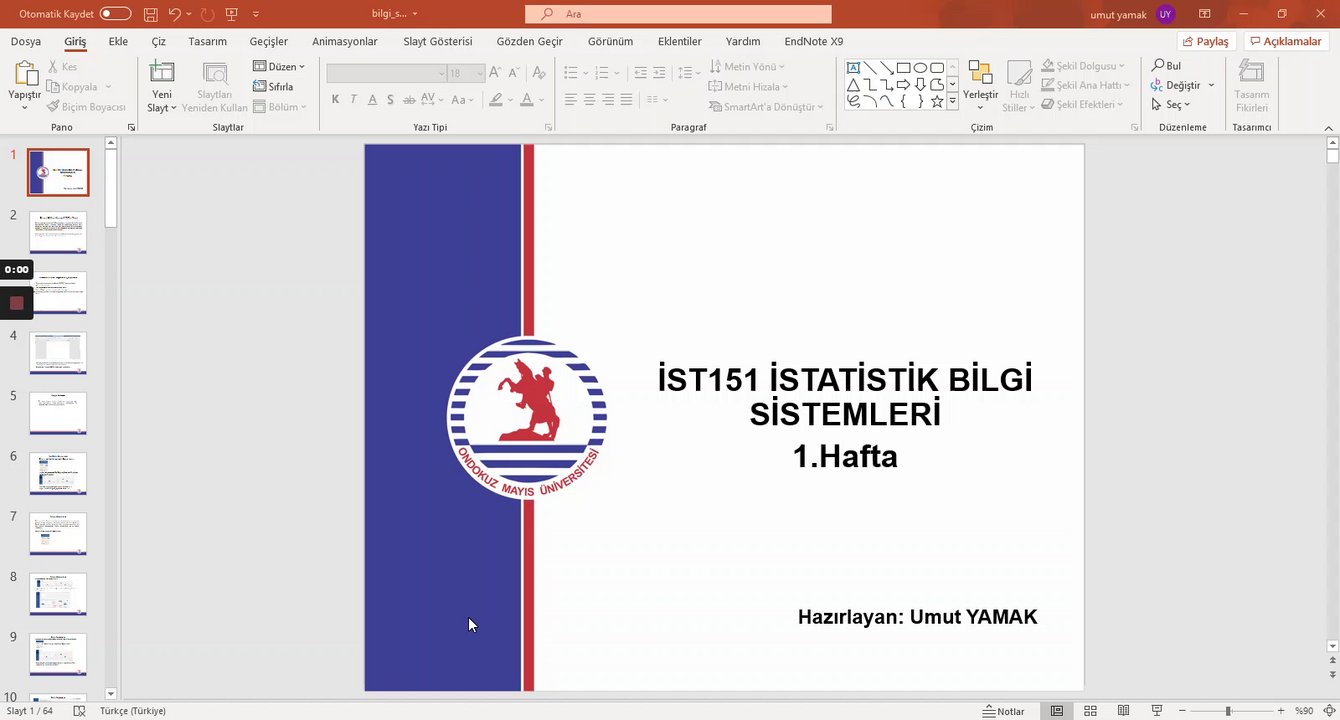Open the Animasyonlar tab
This screenshot has width=1340, height=720.
point(345,41)
